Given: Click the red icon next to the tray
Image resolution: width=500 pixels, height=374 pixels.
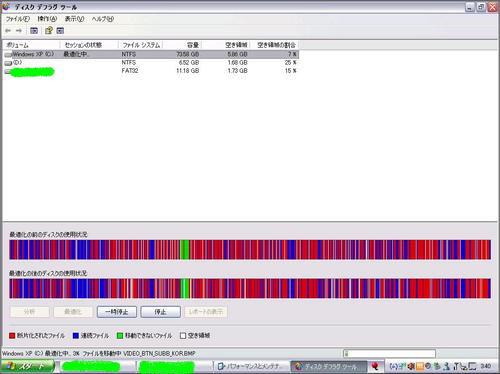Looking at the screenshot, I should point(375,367).
